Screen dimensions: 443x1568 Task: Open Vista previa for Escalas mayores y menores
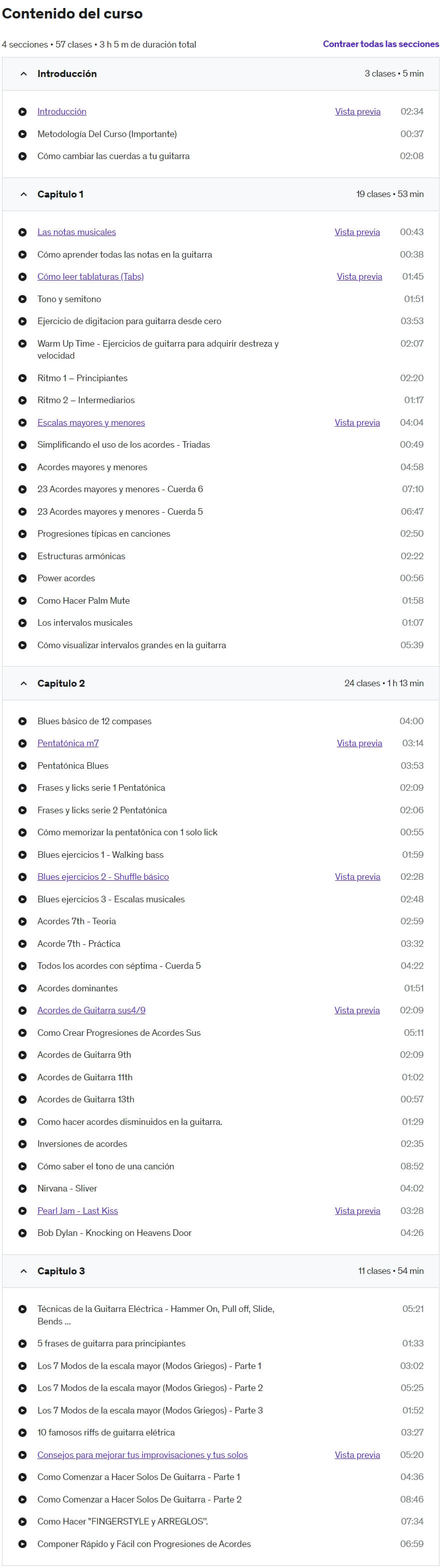tap(357, 423)
